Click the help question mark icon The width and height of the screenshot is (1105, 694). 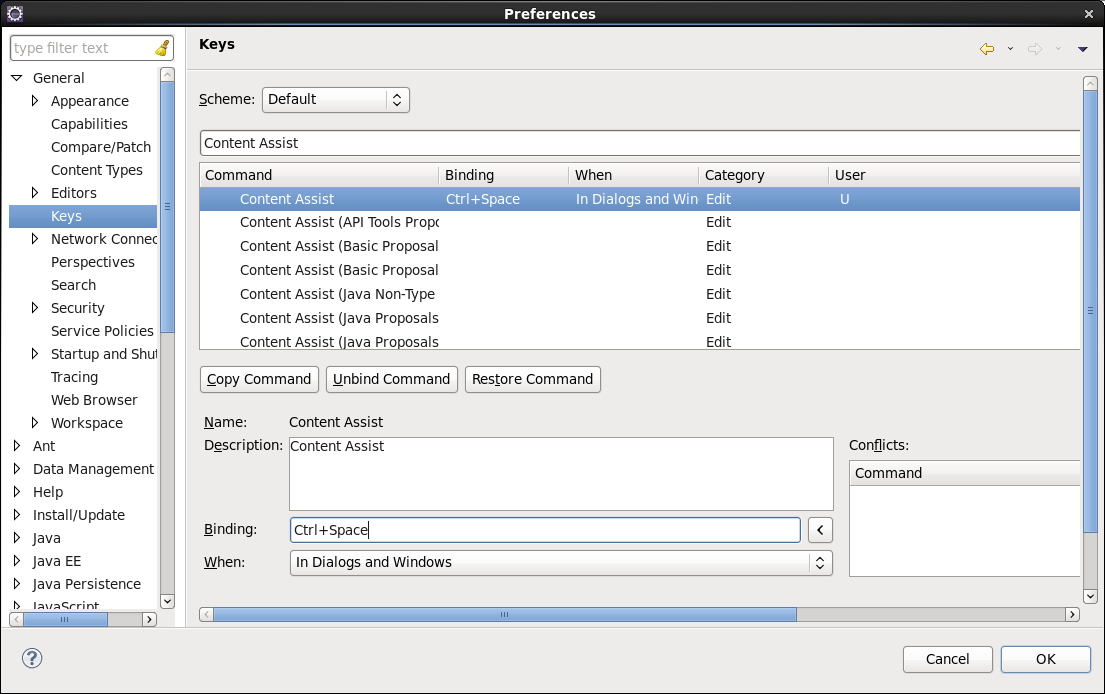pyautogui.click(x=32, y=658)
